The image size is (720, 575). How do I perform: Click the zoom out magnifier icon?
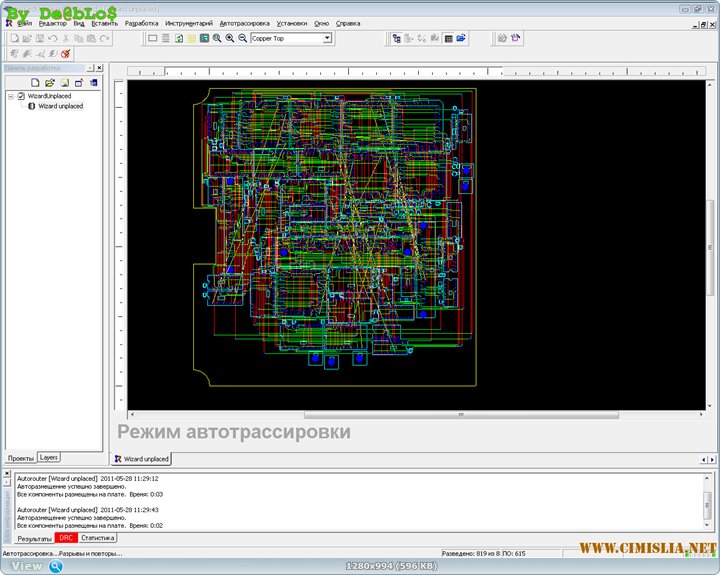[x=242, y=38]
